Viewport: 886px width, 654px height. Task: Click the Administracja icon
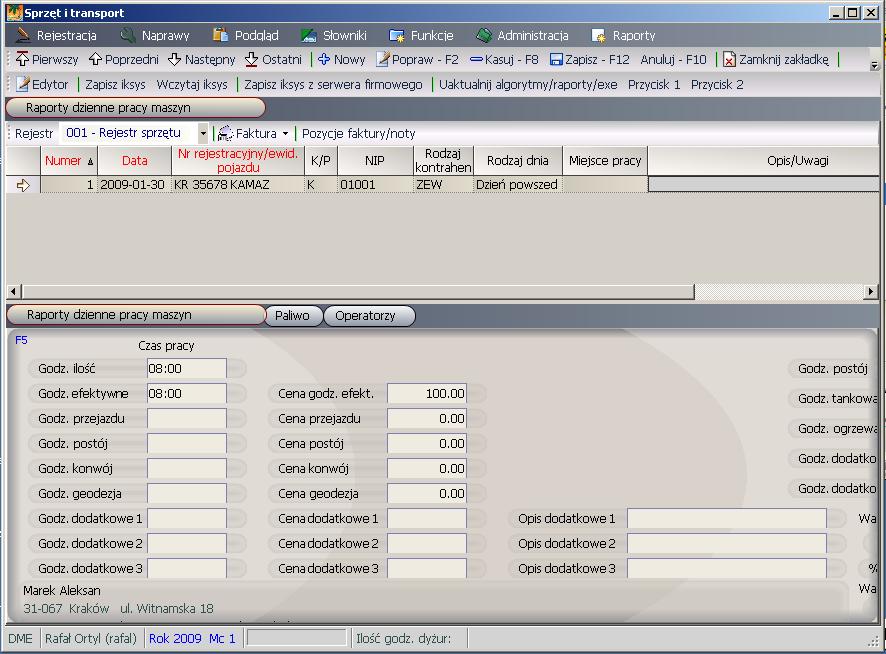[484, 35]
